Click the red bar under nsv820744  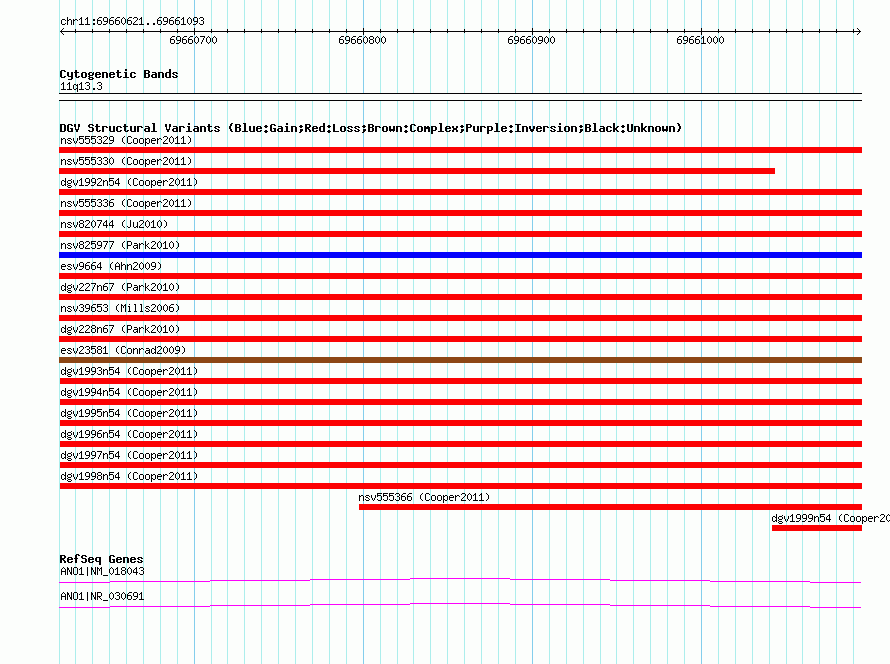click(460, 234)
